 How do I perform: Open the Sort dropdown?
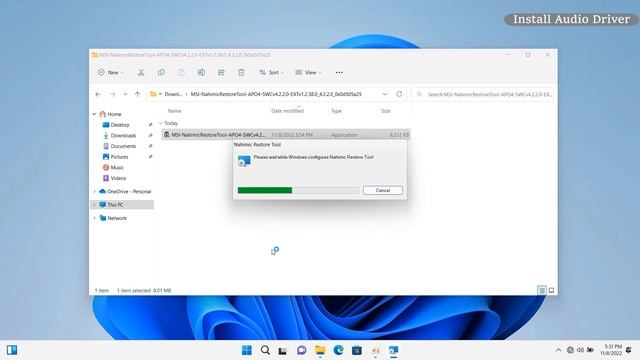coord(271,72)
